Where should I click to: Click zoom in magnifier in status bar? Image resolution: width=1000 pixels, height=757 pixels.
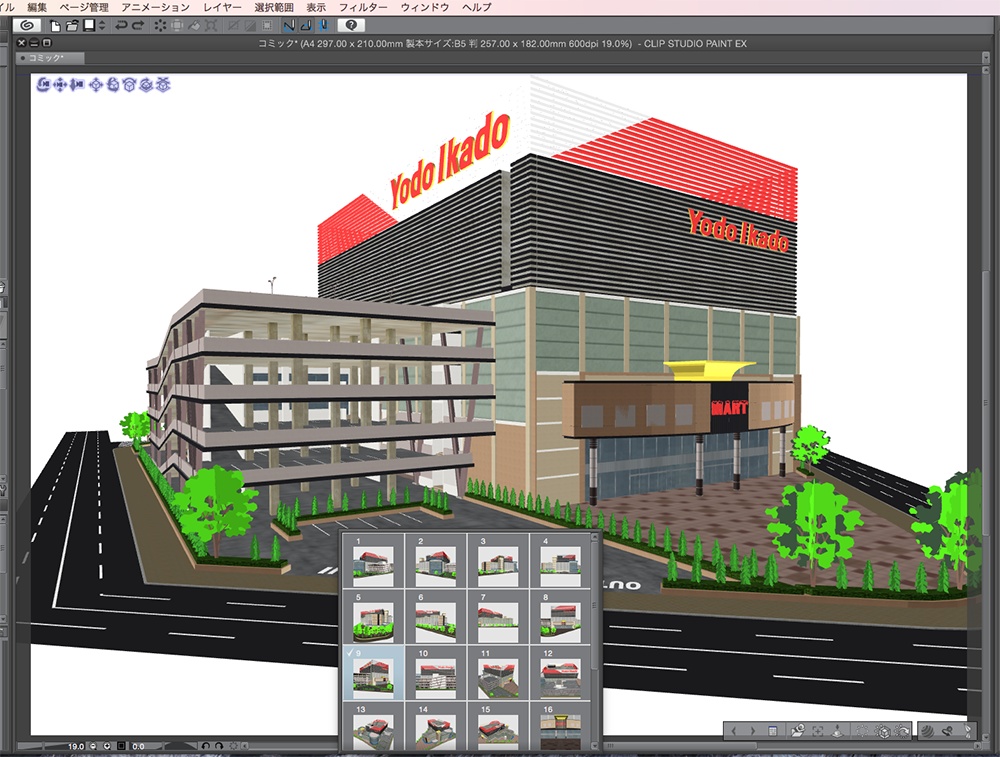click(107, 746)
